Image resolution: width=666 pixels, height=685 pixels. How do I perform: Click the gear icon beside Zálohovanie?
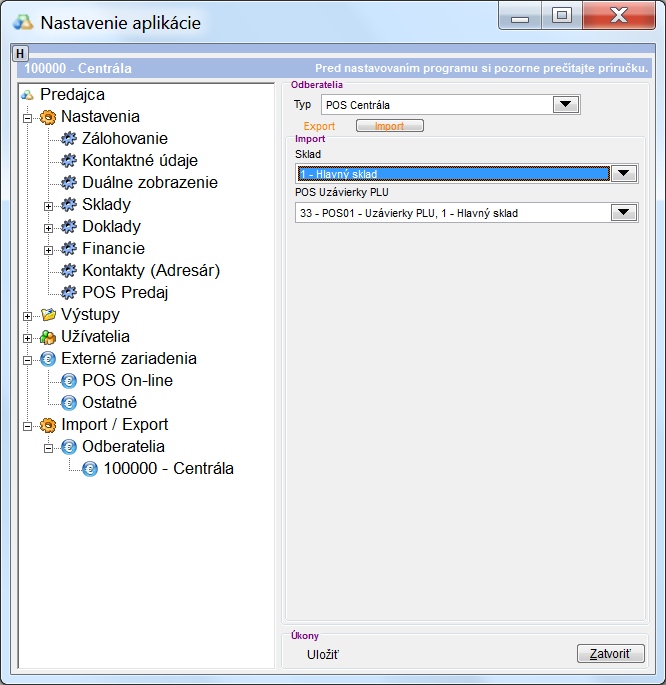[69, 139]
